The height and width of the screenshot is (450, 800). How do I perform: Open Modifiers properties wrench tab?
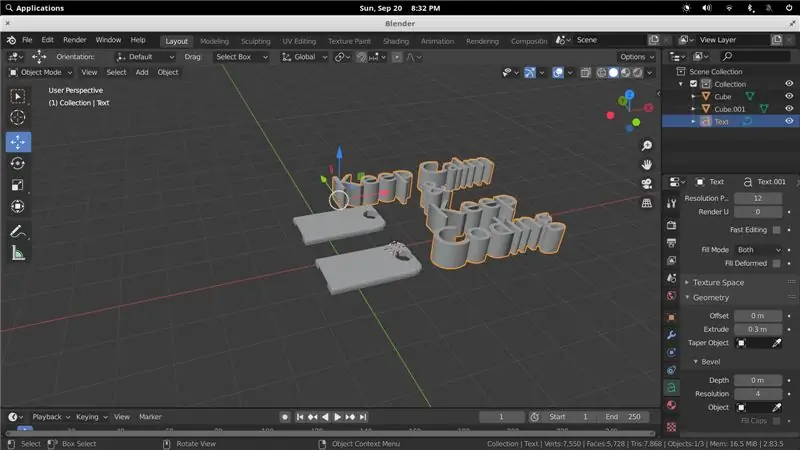(x=671, y=335)
